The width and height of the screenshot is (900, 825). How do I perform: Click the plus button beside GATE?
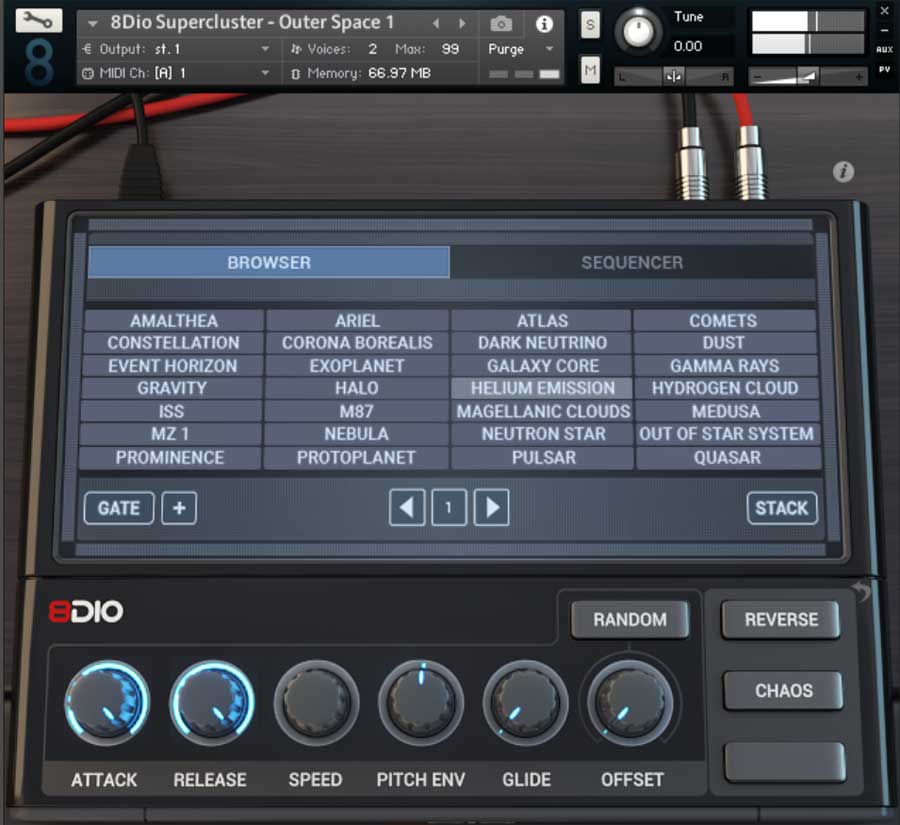[x=179, y=508]
